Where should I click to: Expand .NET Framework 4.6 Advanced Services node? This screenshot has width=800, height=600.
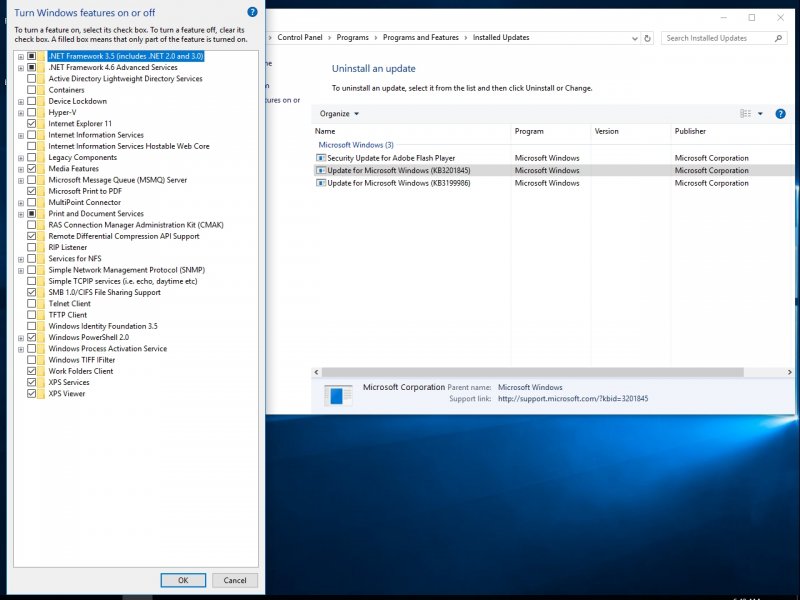coord(21,68)
